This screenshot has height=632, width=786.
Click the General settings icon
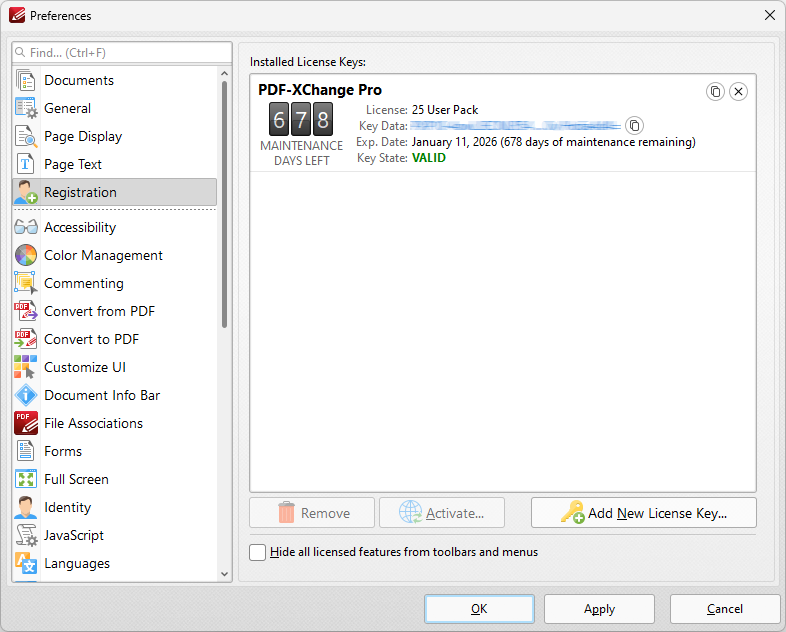click(x=26, y=108)
